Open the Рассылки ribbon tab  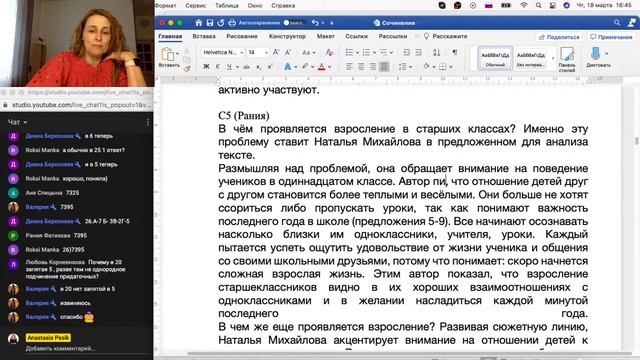[393, 36]
